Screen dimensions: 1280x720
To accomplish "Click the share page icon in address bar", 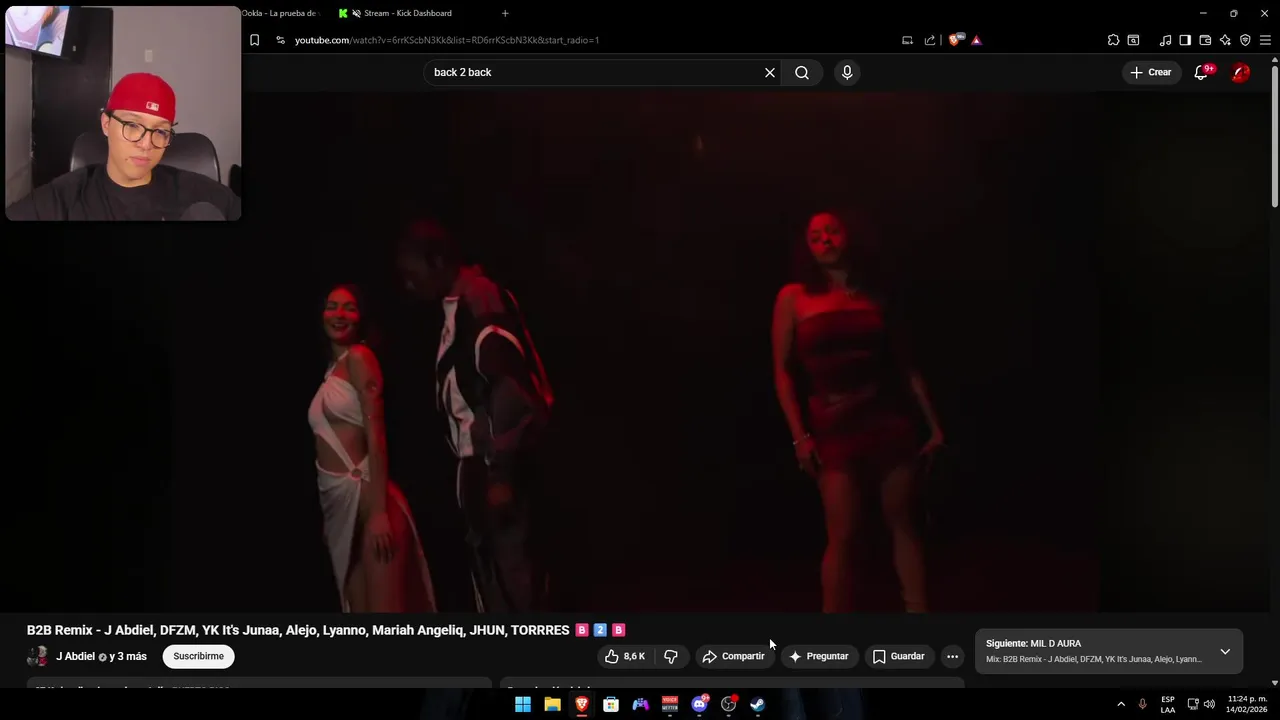I will 930,40.
